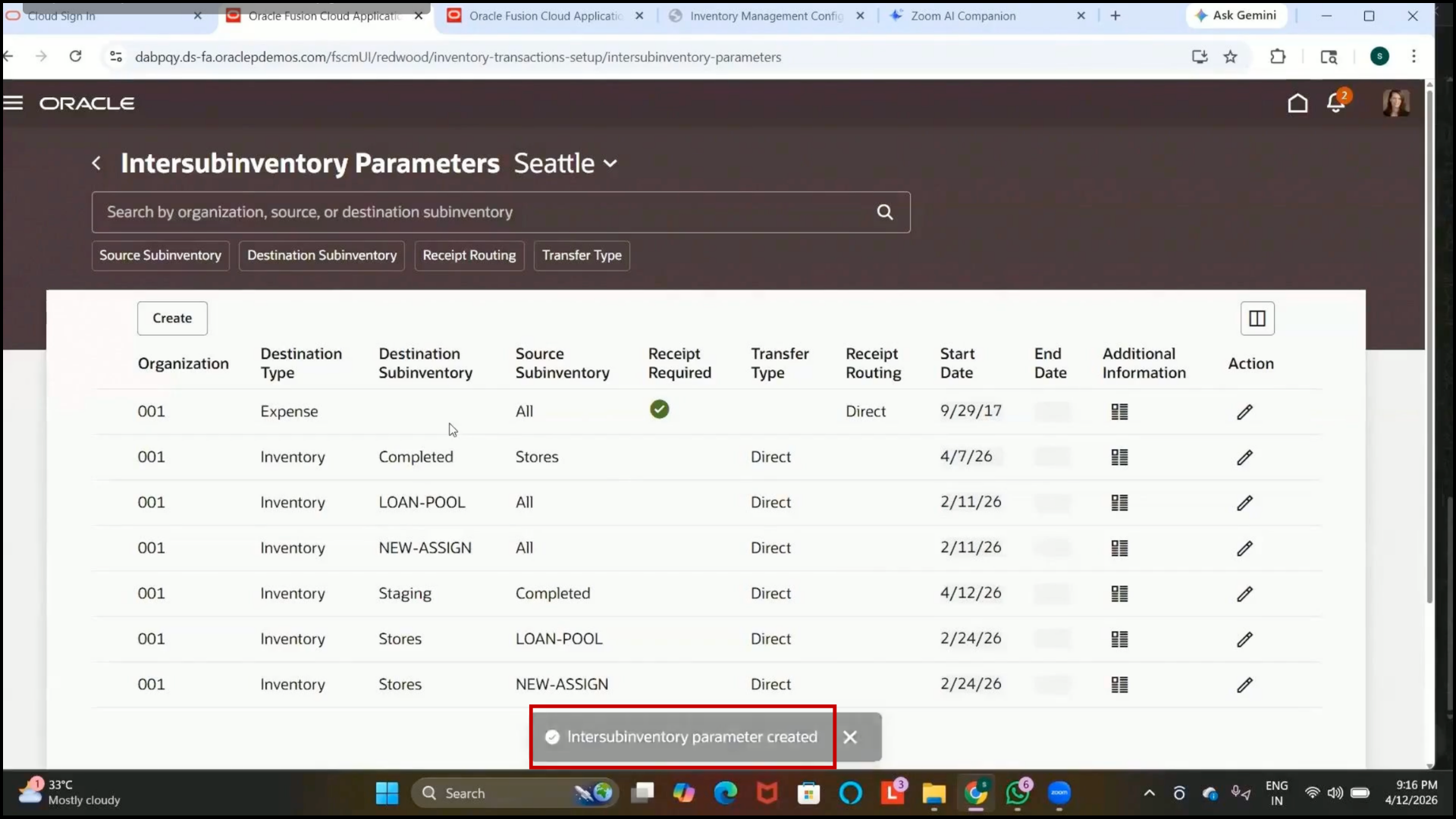Click the 'Expense' destination type cell
Screen dimensions: 1456x819
[x=289, y=412]
